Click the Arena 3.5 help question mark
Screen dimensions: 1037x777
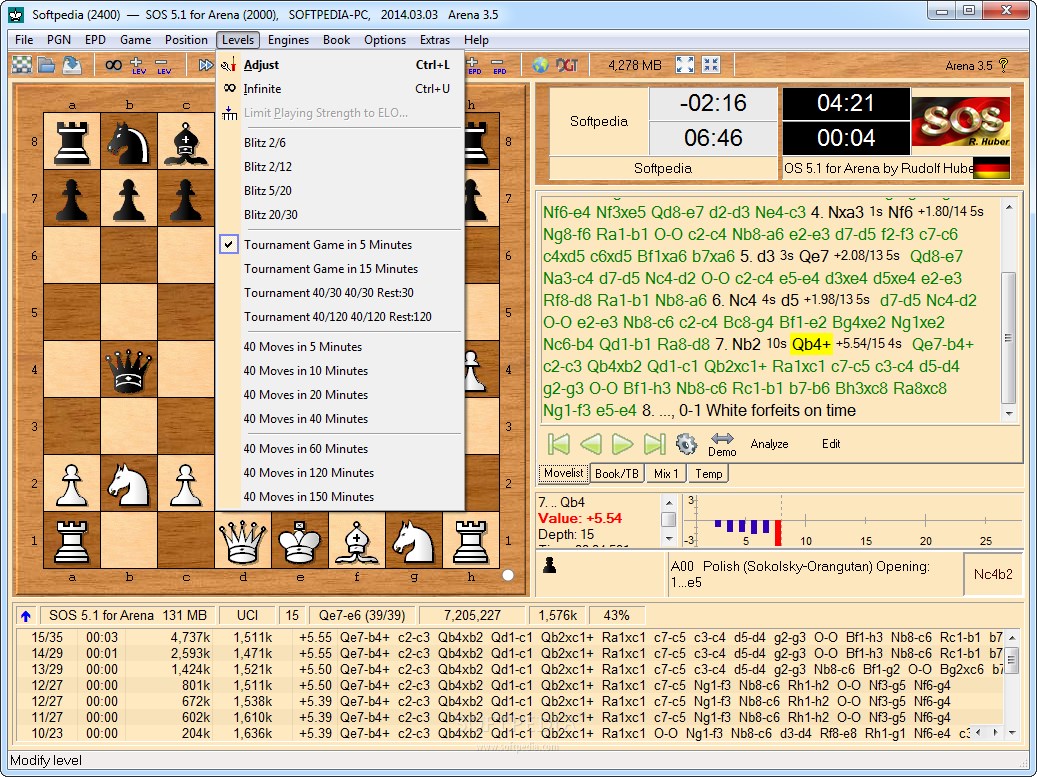[x=1003, y=65]
